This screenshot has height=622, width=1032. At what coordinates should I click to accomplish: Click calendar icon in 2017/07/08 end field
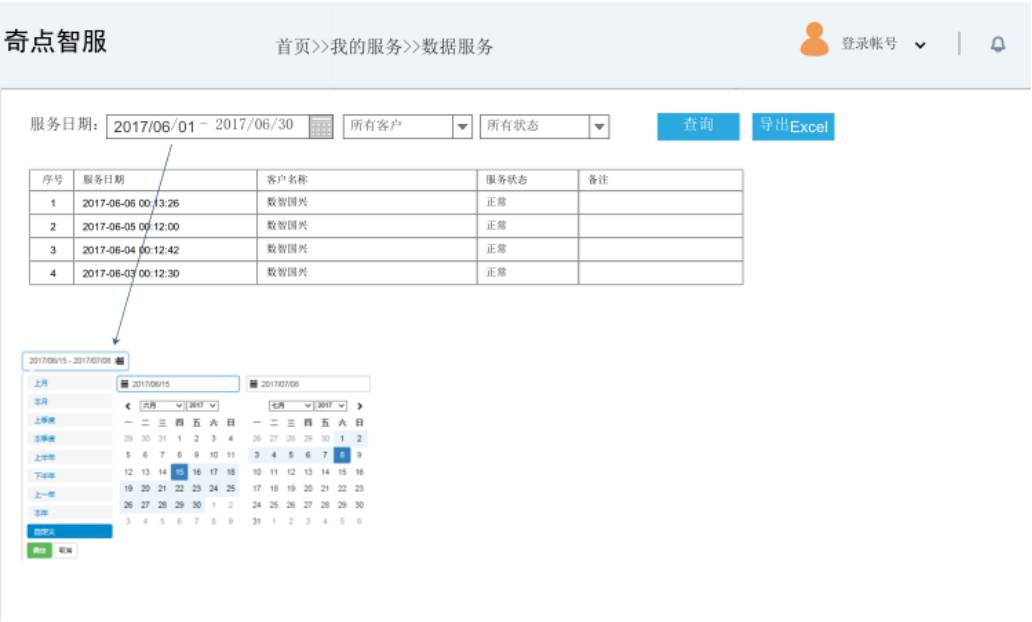click(x=254, y=384)
